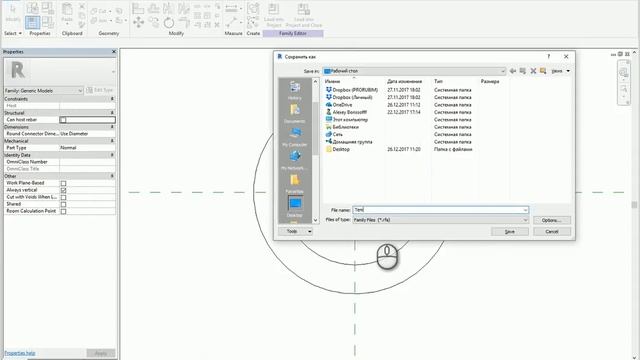640x360 pixels.
Task: Toggle the Can host rebar checkbox
Action: (63, 120)
